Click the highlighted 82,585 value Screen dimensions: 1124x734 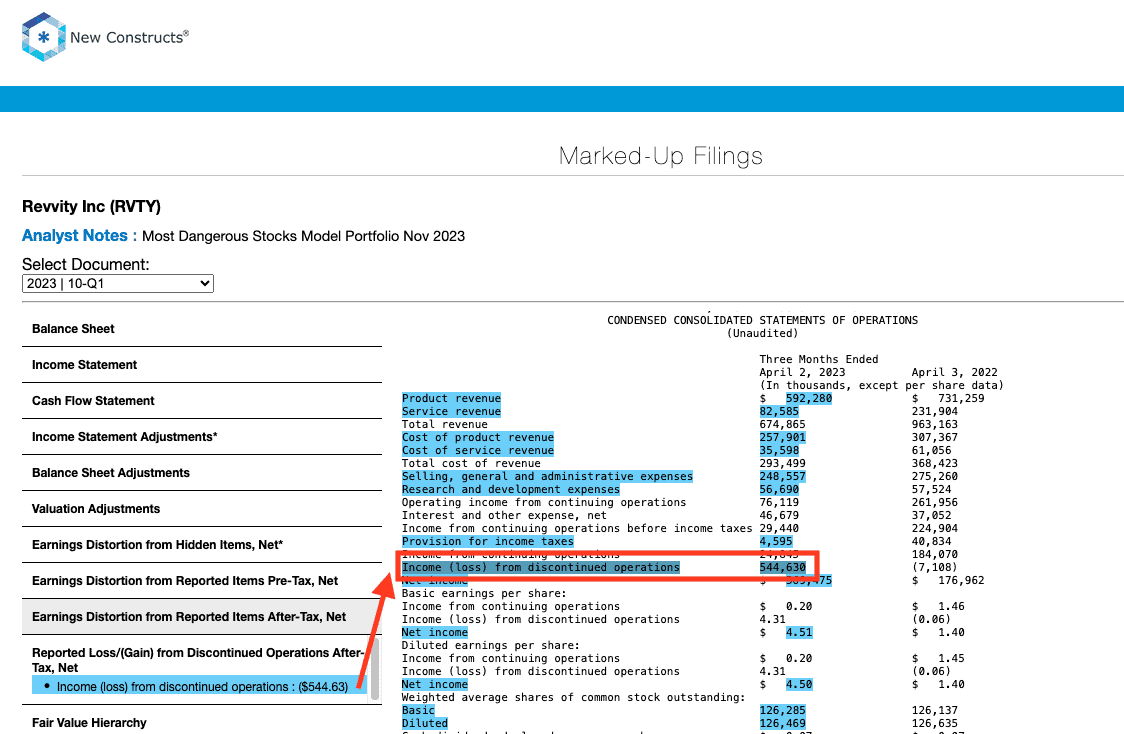coord(779,411)
